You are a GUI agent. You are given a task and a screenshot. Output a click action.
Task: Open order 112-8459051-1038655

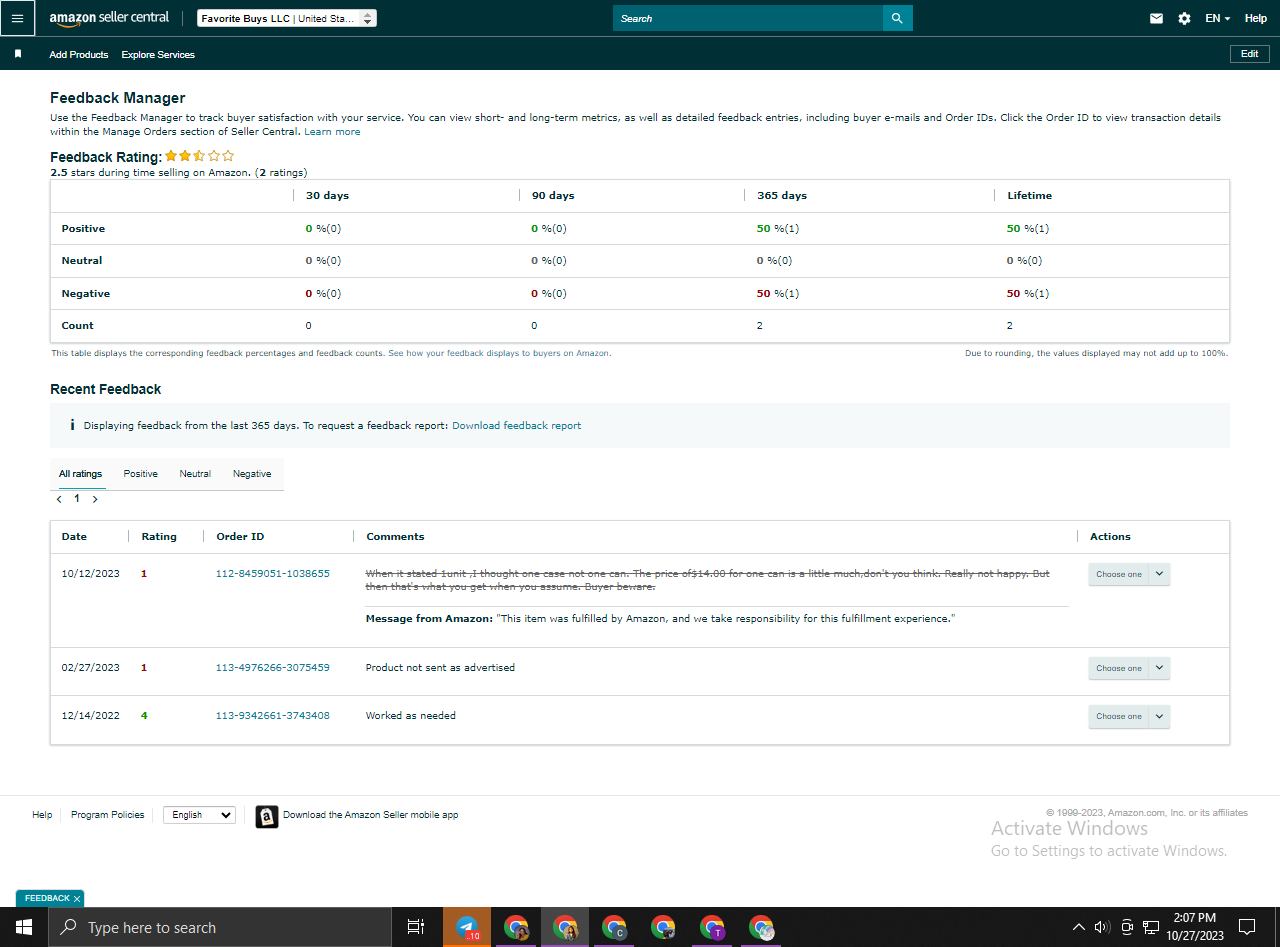(273, 574)
